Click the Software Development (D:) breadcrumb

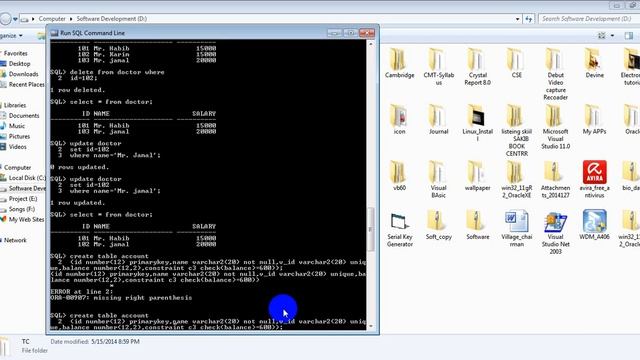point(111,19)
